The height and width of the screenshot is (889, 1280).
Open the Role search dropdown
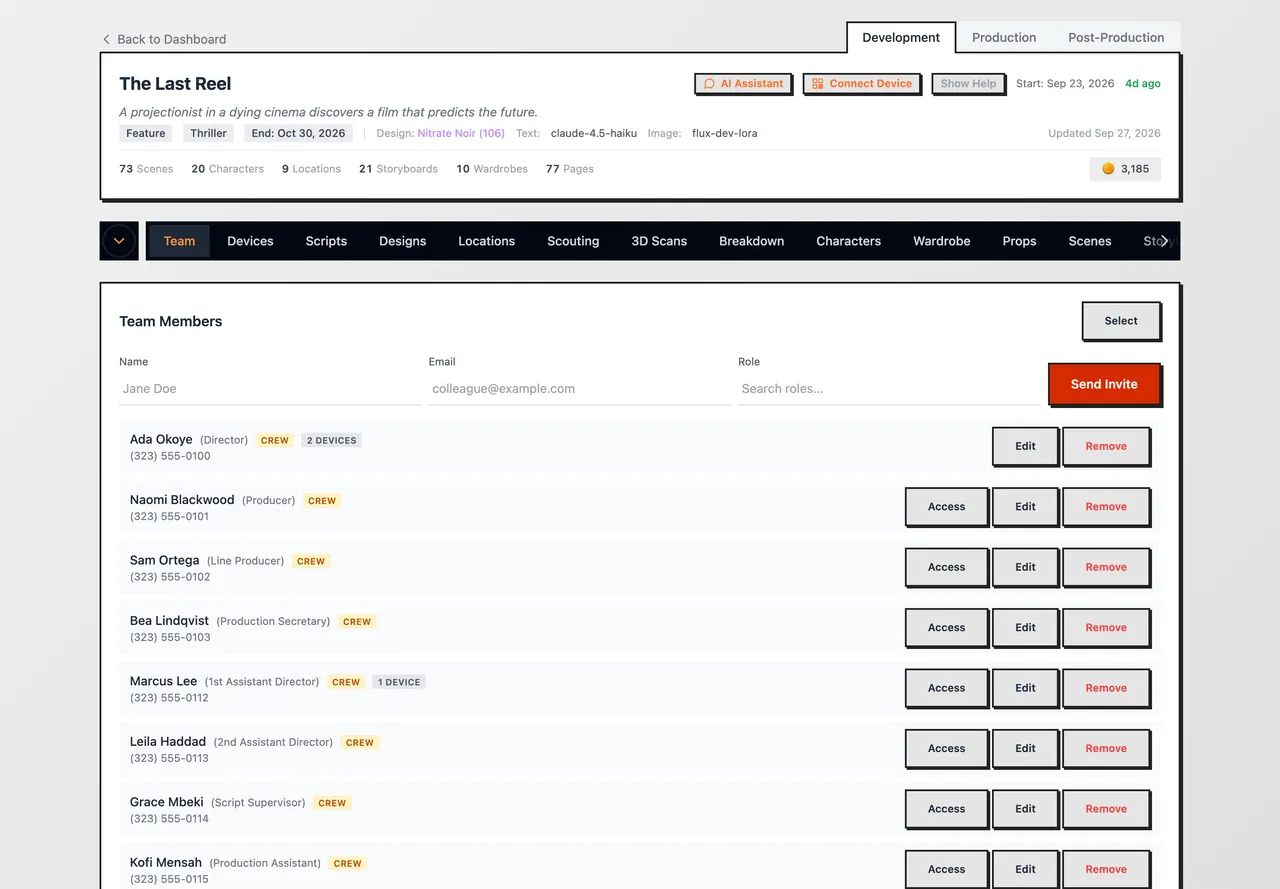889,389
